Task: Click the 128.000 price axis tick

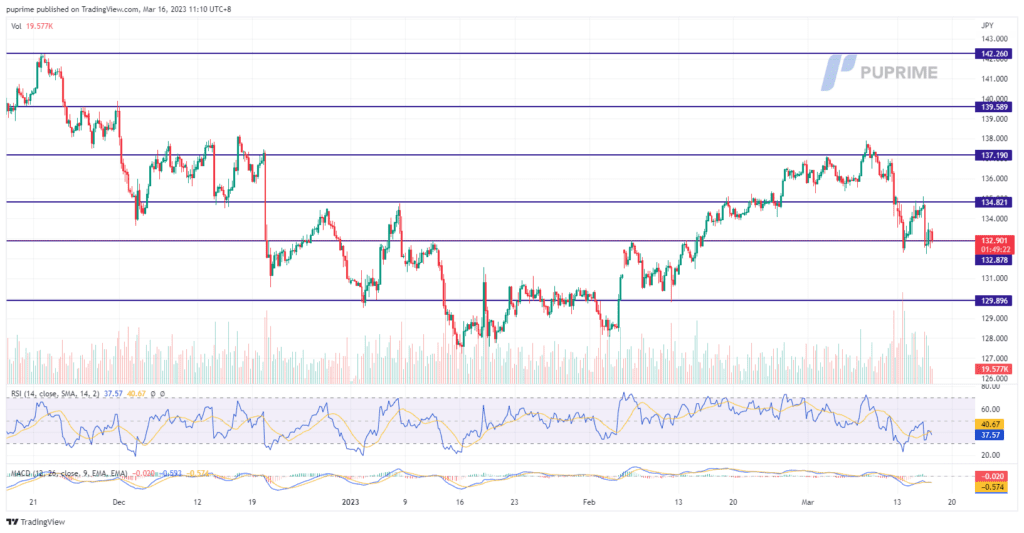Action: pyautogui.click(x=995, y=338)
